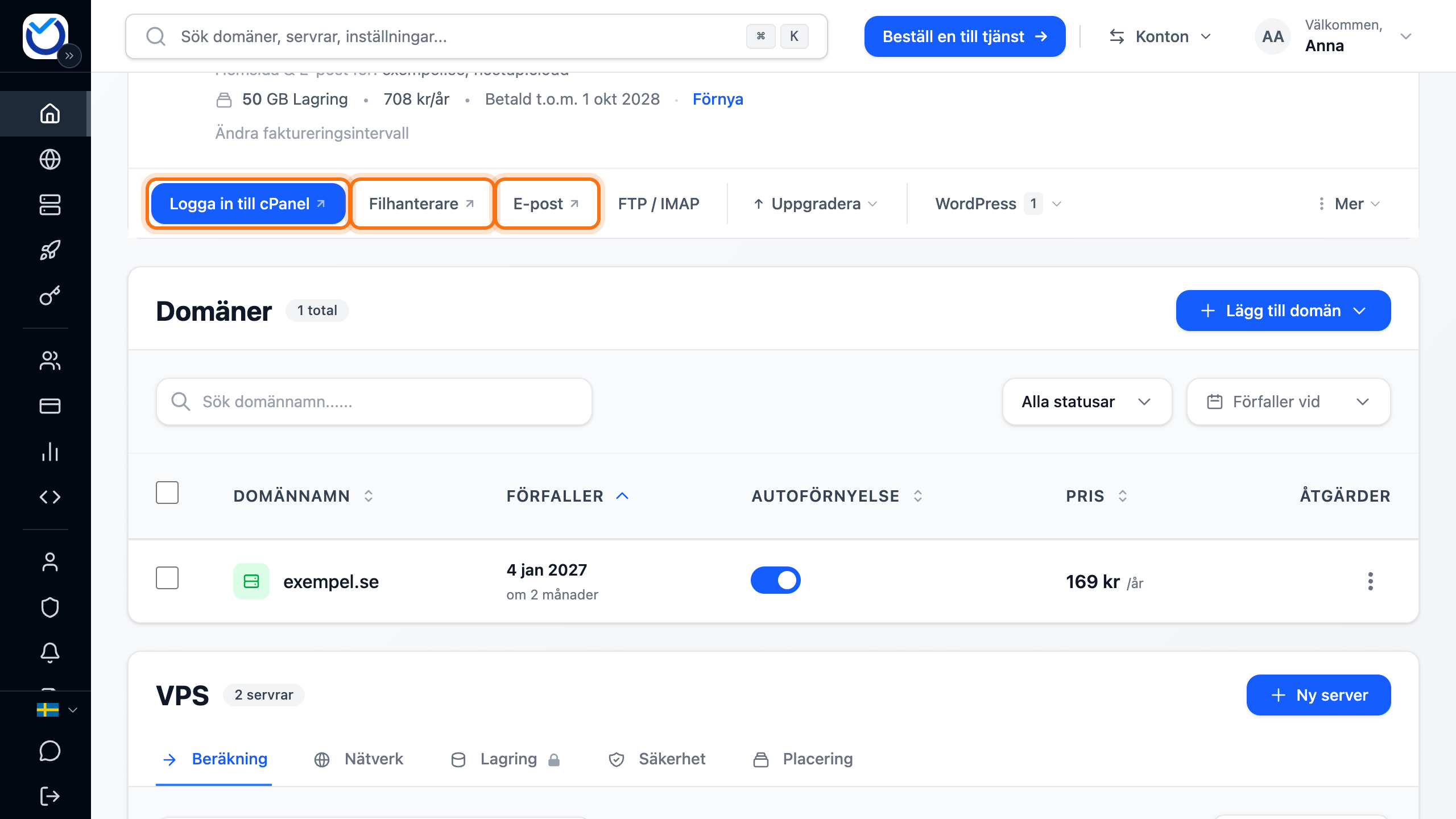Open the Förfaller vid date filter
1456x819 pixels.
click(x=1289, y=402)
